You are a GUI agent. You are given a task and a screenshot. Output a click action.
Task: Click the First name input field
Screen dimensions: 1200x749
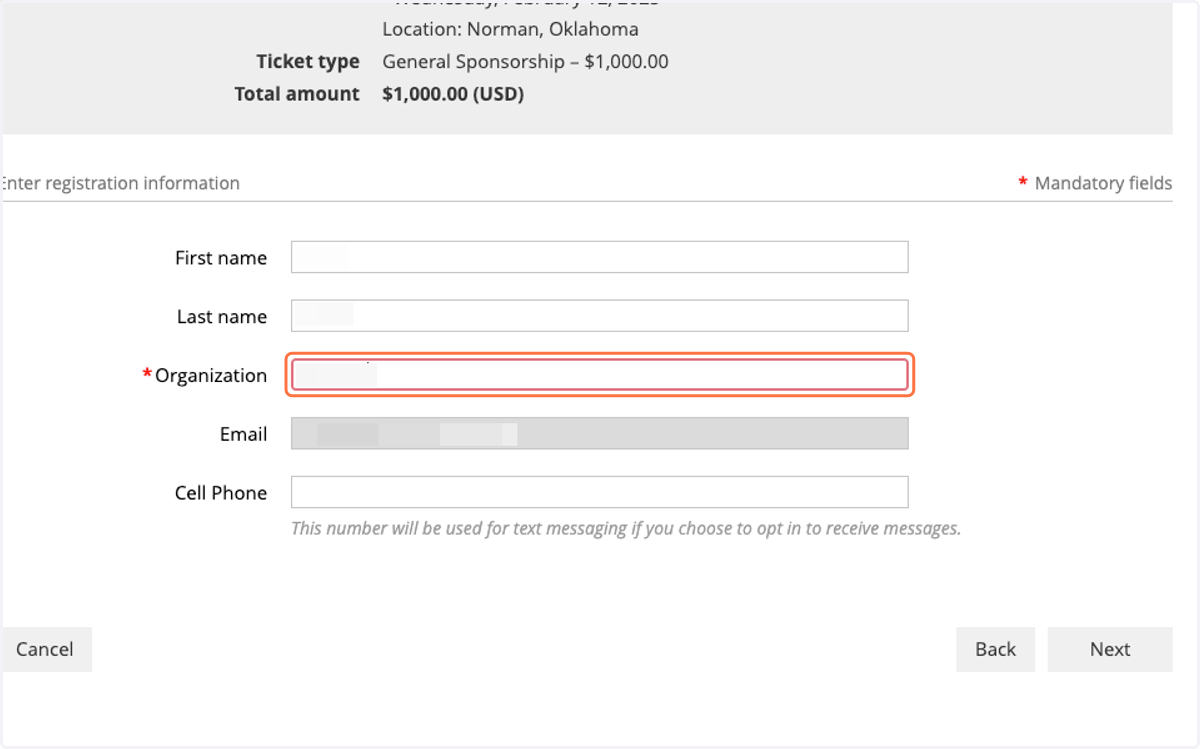pos(599,257)
